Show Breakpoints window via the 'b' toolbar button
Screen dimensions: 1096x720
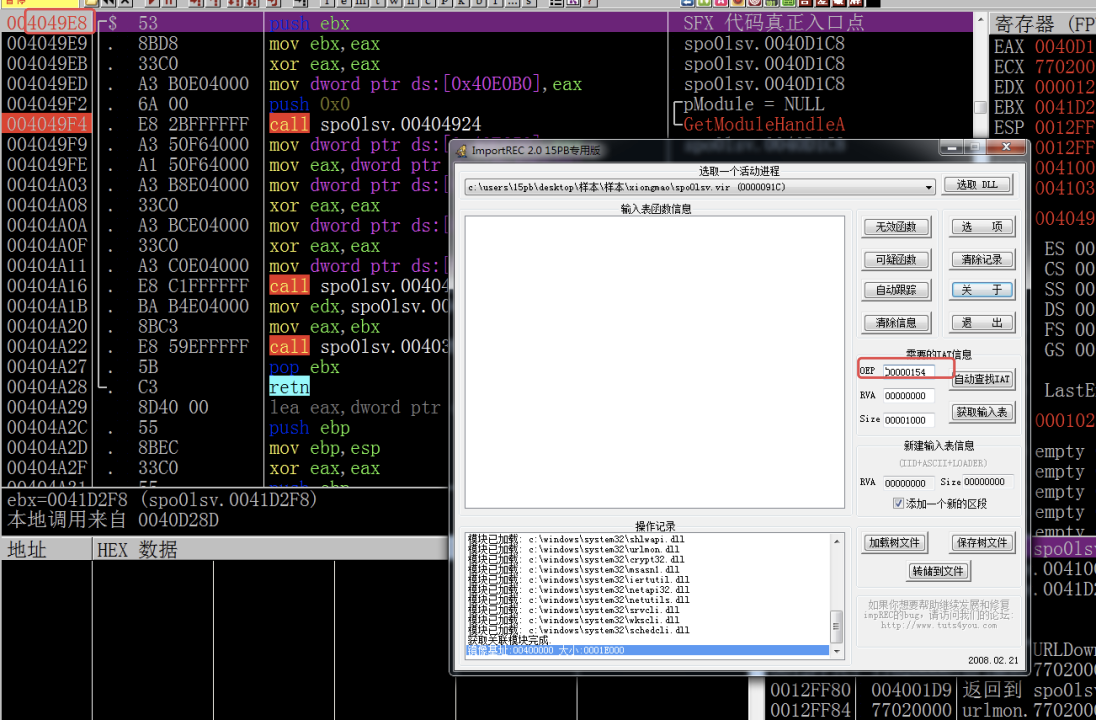tap(478, 4)
